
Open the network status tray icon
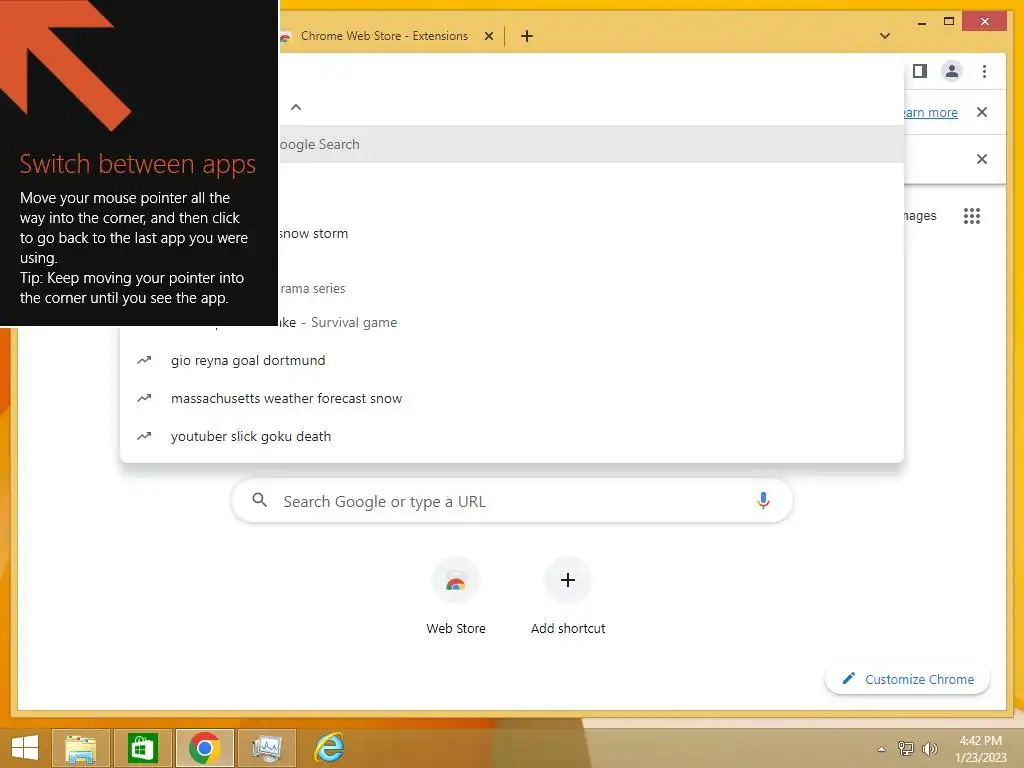pos(906,749)
